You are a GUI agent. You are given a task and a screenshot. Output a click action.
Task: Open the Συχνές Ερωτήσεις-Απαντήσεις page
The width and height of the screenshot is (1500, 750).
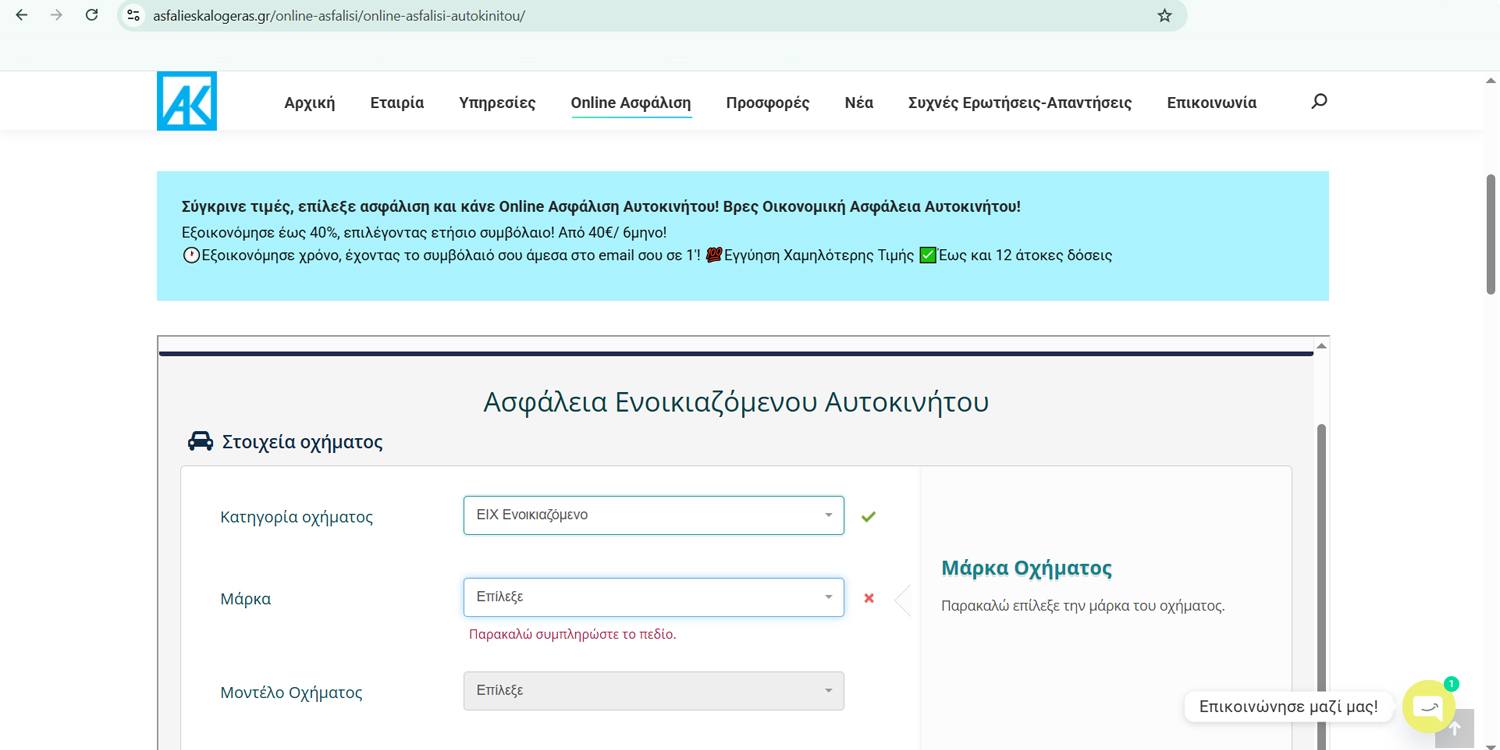tap(1019, 102)
